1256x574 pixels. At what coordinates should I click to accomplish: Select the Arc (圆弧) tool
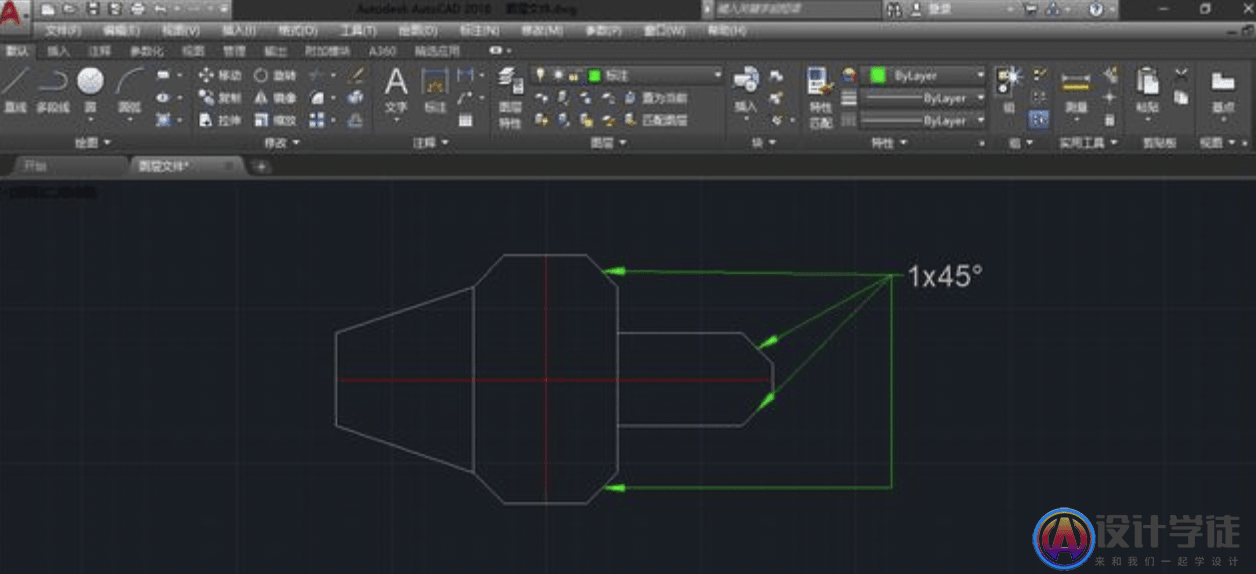pyautogui.click(x=130, y=89)
